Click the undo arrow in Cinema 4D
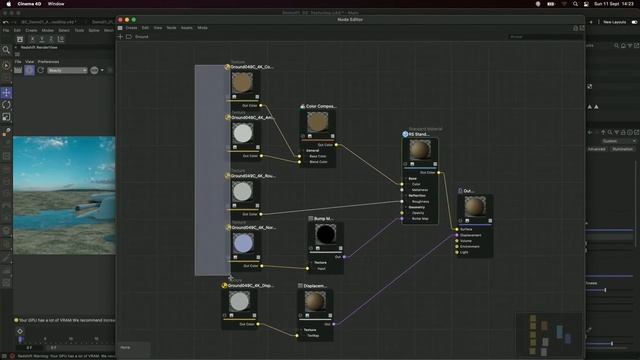The width and height of the screenshot is (640, 360). [x=6, y=22]
